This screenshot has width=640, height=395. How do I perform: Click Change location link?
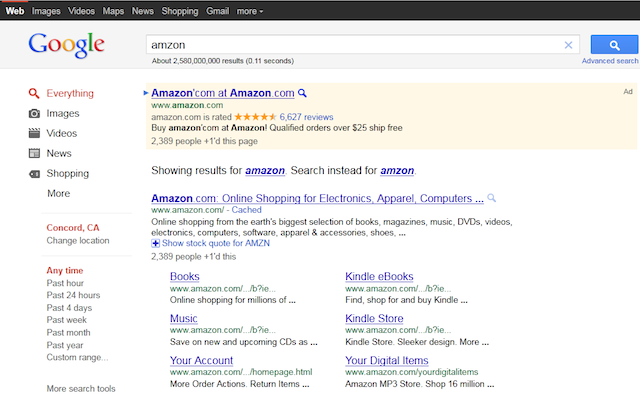[x=78, y=241]
